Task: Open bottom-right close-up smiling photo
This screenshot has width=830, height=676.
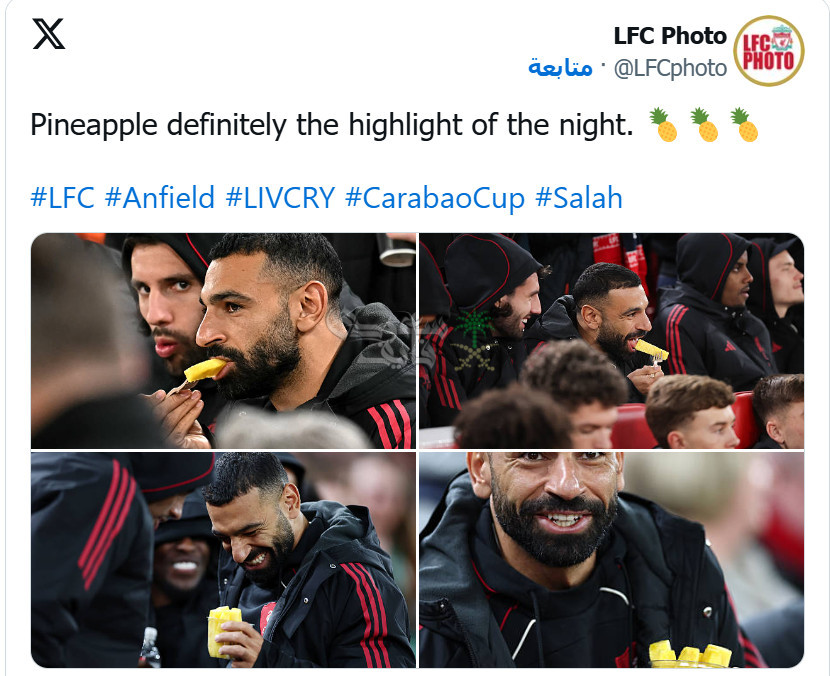Action: (x=611, y=560)
